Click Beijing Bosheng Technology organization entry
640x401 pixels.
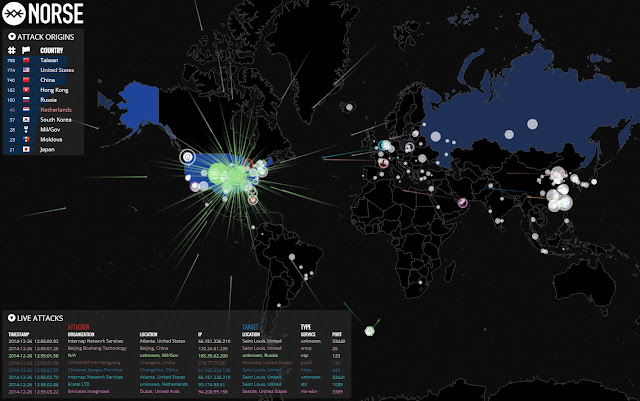click(97, 348)
